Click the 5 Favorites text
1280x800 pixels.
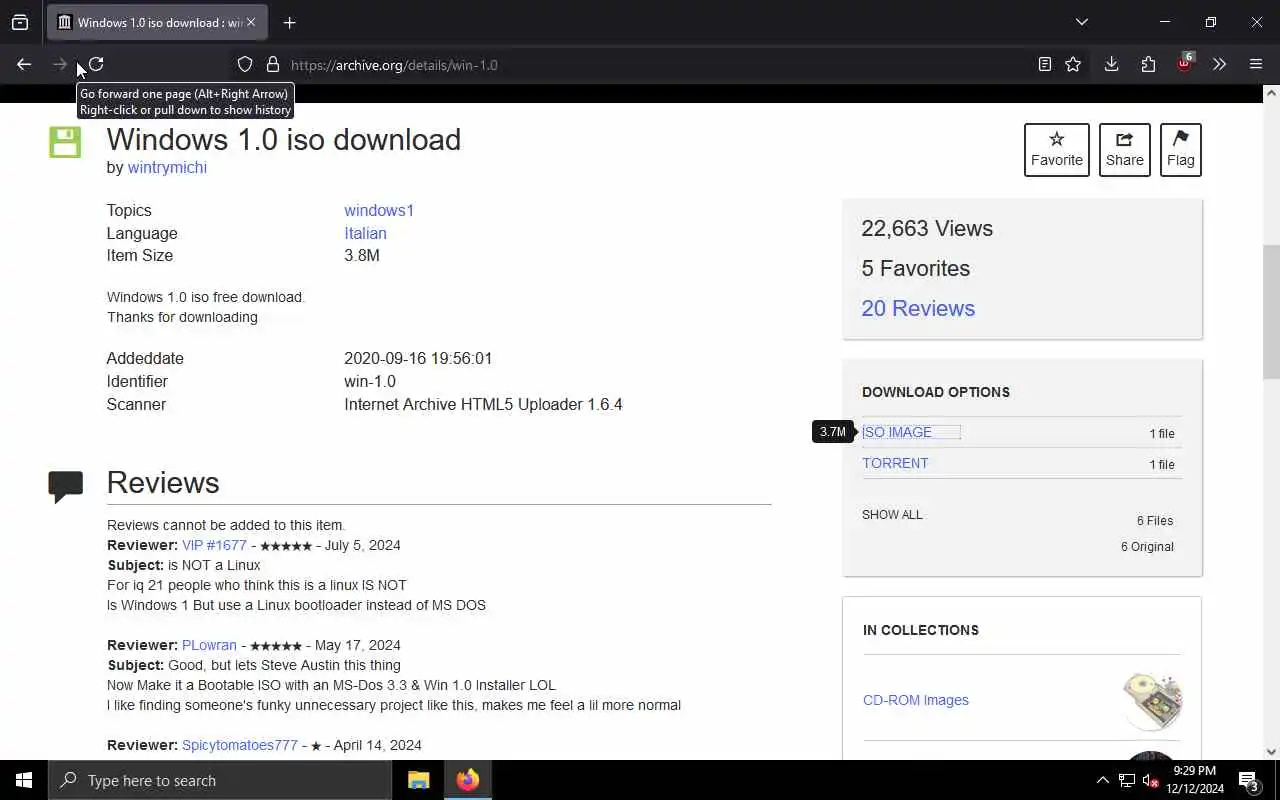pyautogui.click(x=916, y=269)
